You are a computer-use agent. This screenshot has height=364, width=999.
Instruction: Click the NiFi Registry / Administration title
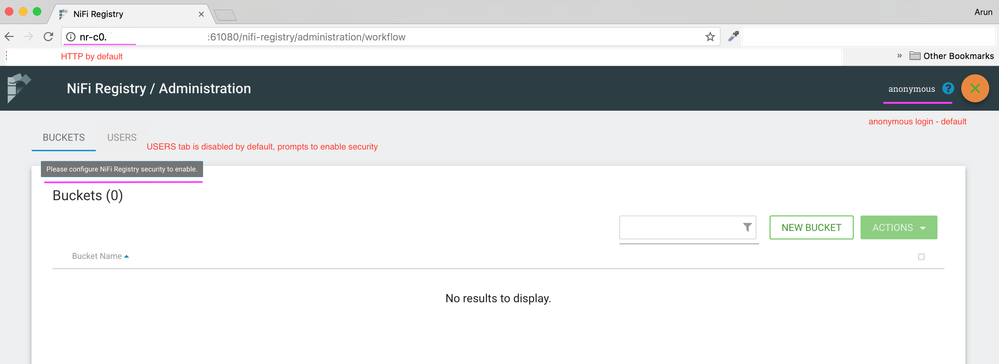[x=159, y=89]
